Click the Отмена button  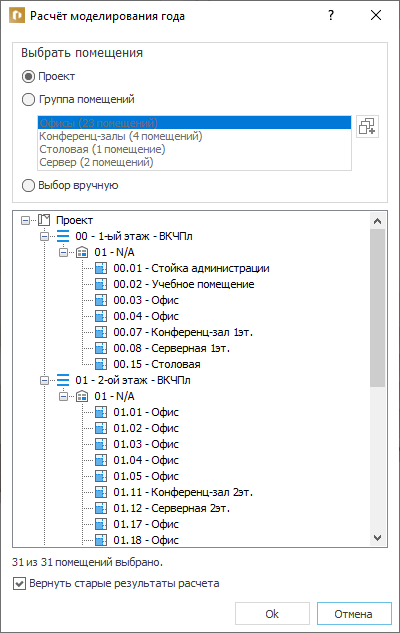coord(354,614)
